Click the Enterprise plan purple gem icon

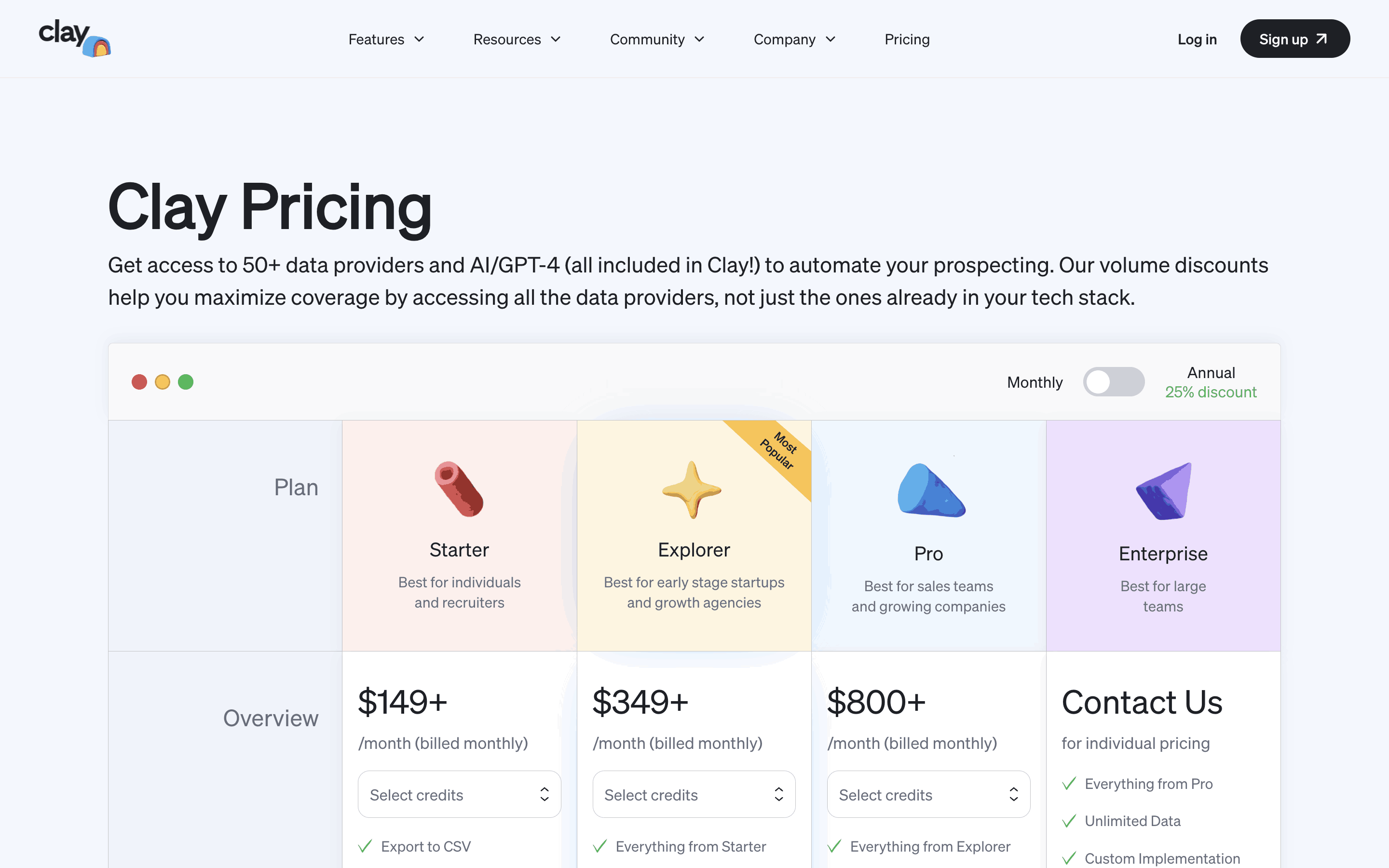pos(1165,491)
